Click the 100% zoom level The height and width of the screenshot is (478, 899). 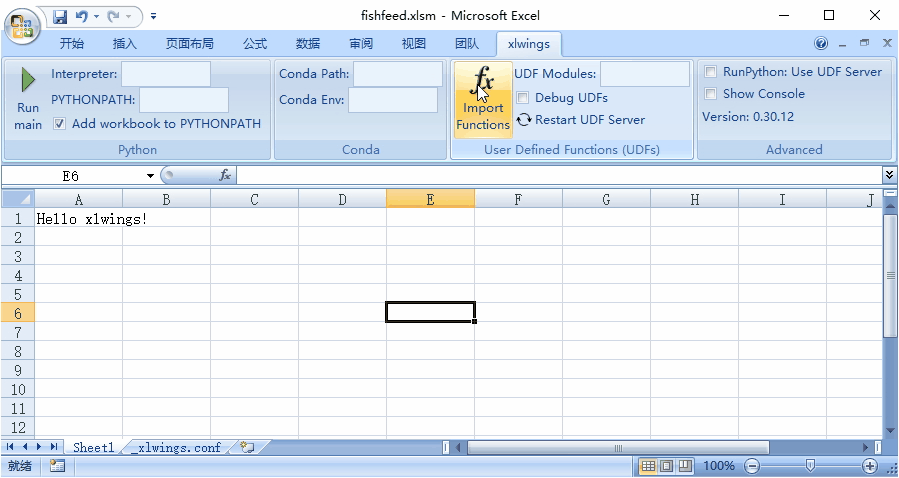pos(719,466)
